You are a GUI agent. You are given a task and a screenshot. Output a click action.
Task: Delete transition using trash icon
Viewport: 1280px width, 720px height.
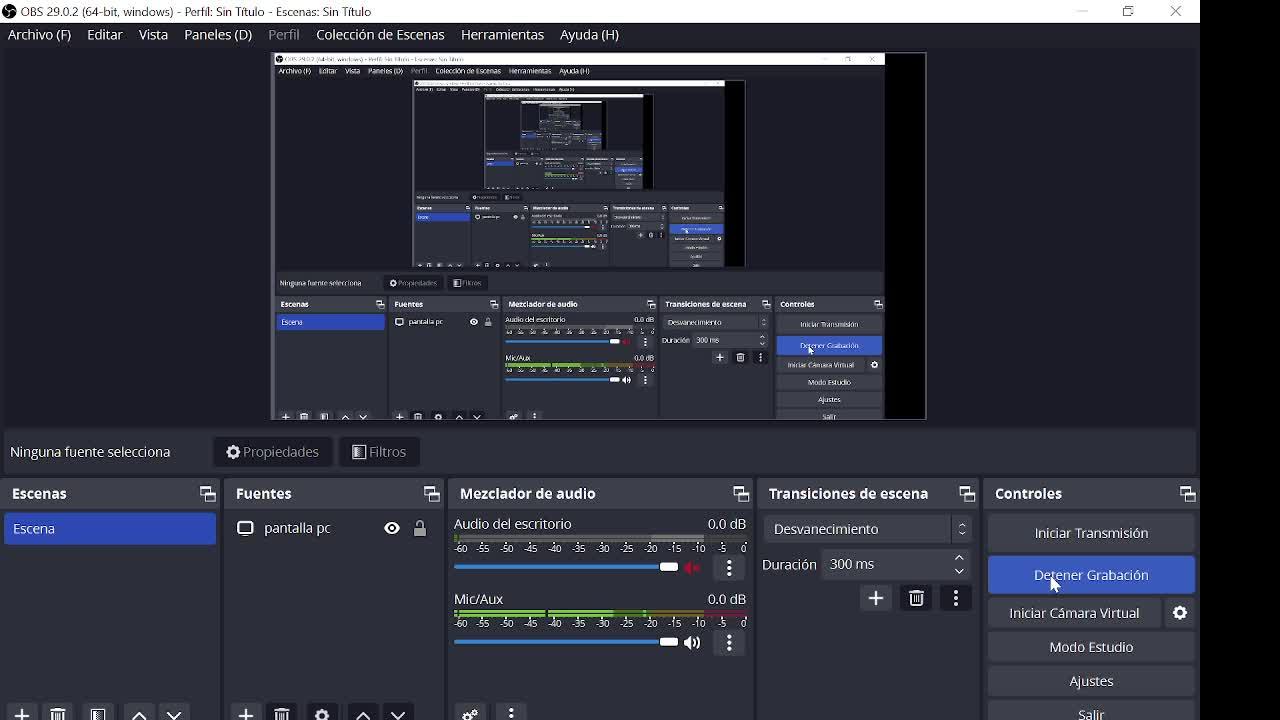pyautogui.click(x=916, y=598)
